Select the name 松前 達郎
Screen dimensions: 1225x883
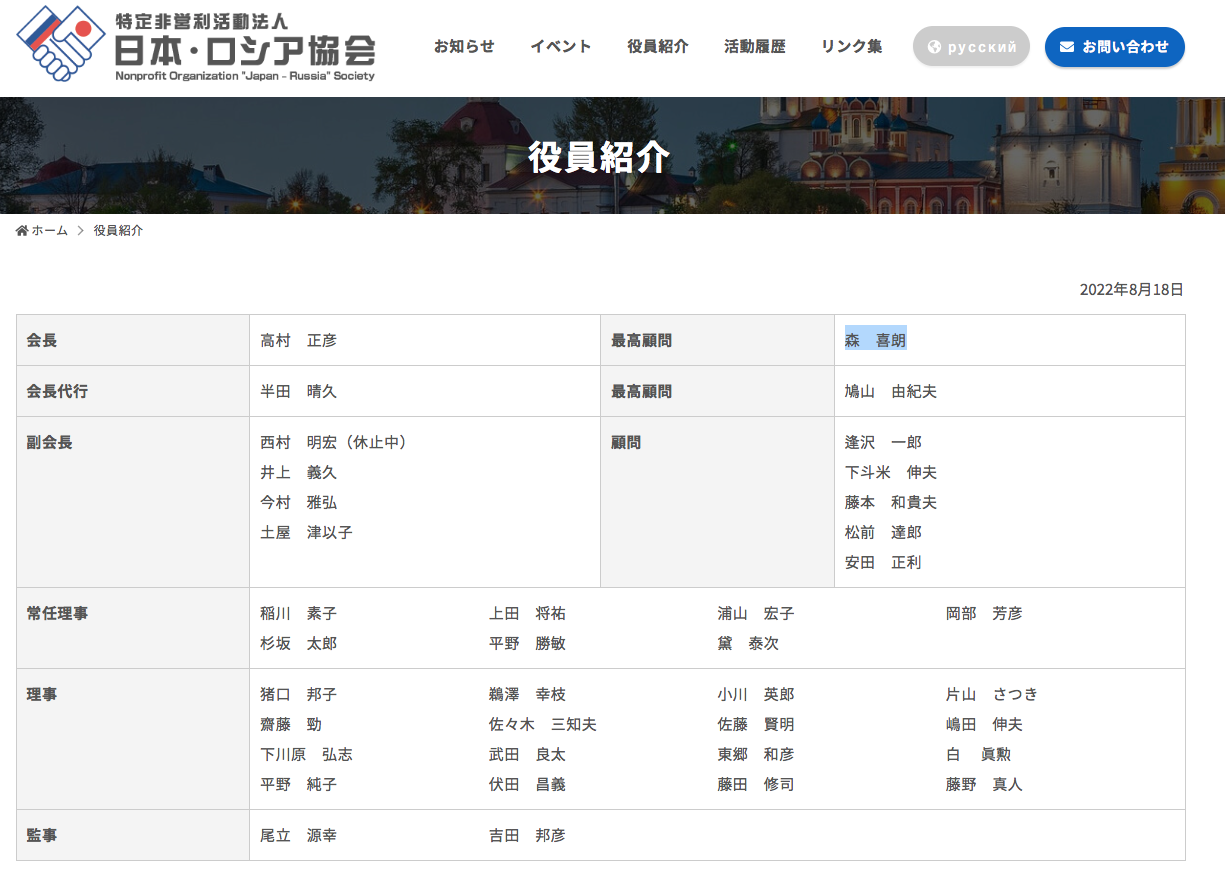[x=884, y=532]
